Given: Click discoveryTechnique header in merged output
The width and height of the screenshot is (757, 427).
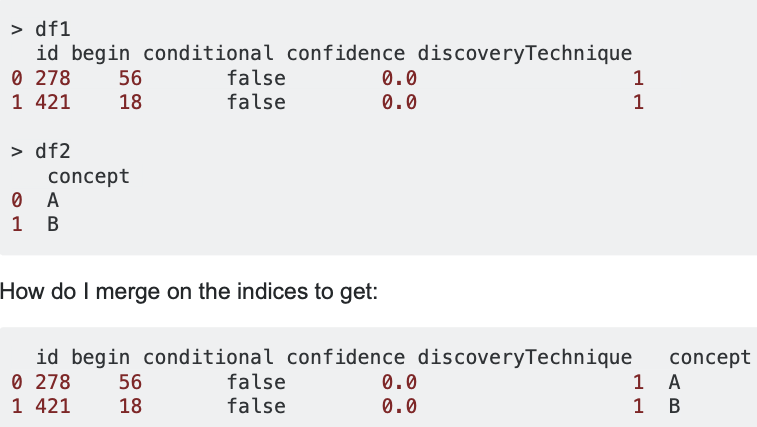Looking at the screenshot, I should [525, 357].
